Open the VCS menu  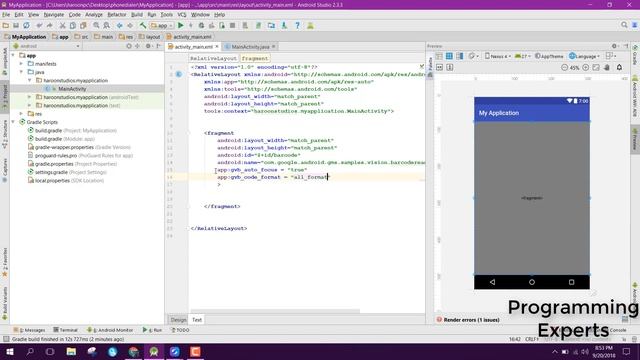tap(182, 15)
